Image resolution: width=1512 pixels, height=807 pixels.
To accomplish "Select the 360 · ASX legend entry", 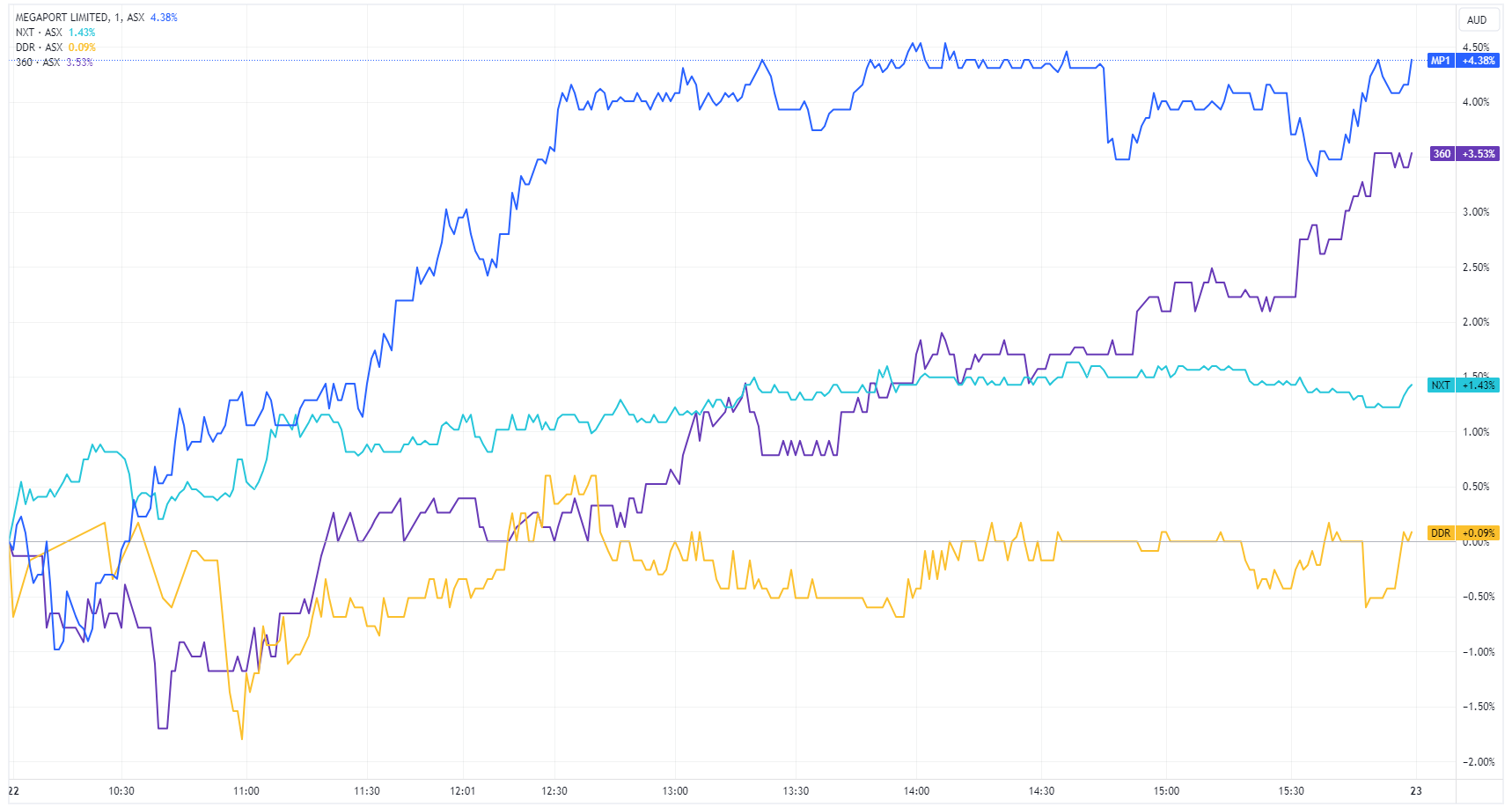I will coord(38,62).
